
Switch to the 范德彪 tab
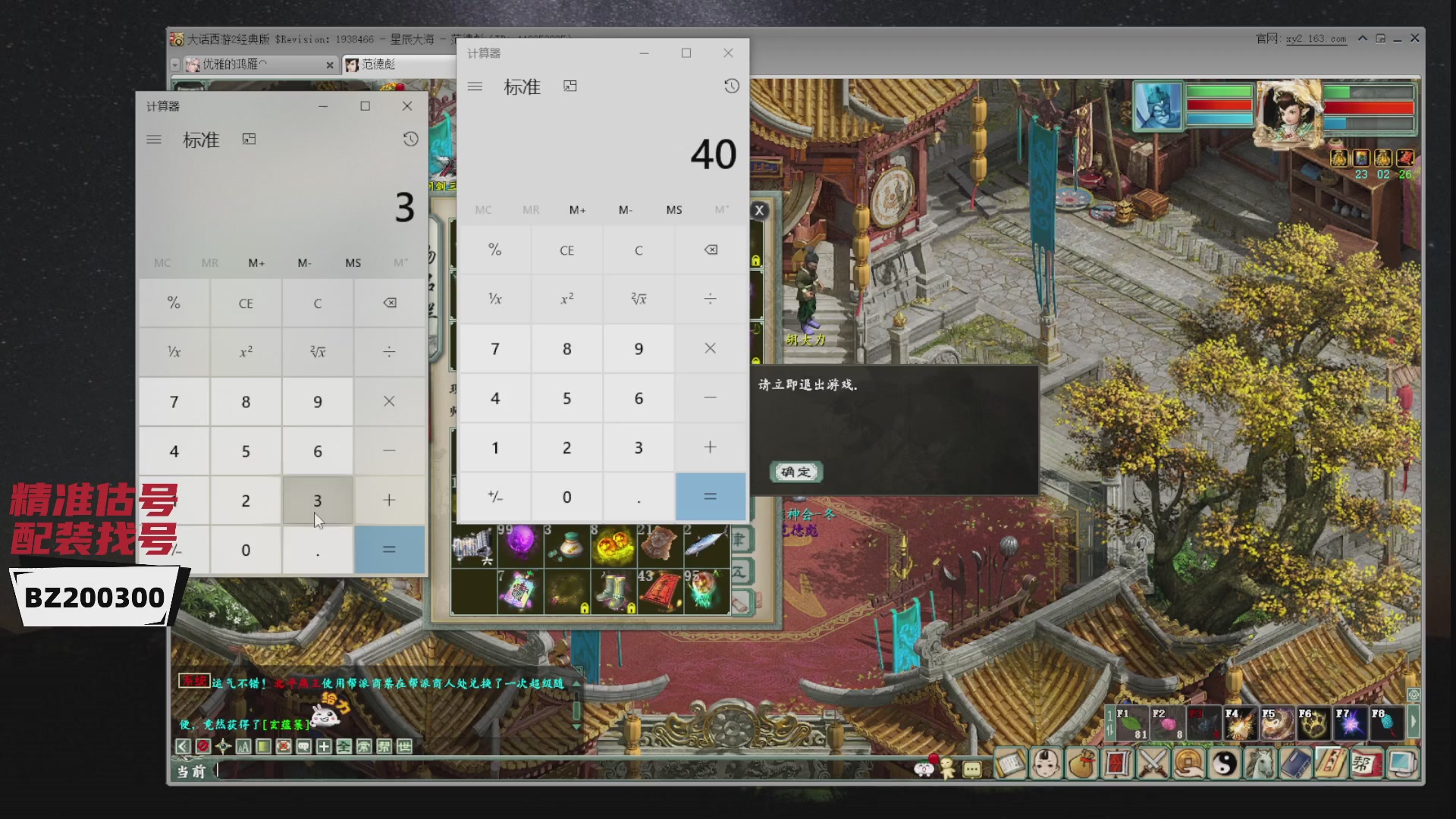[378, 64]
